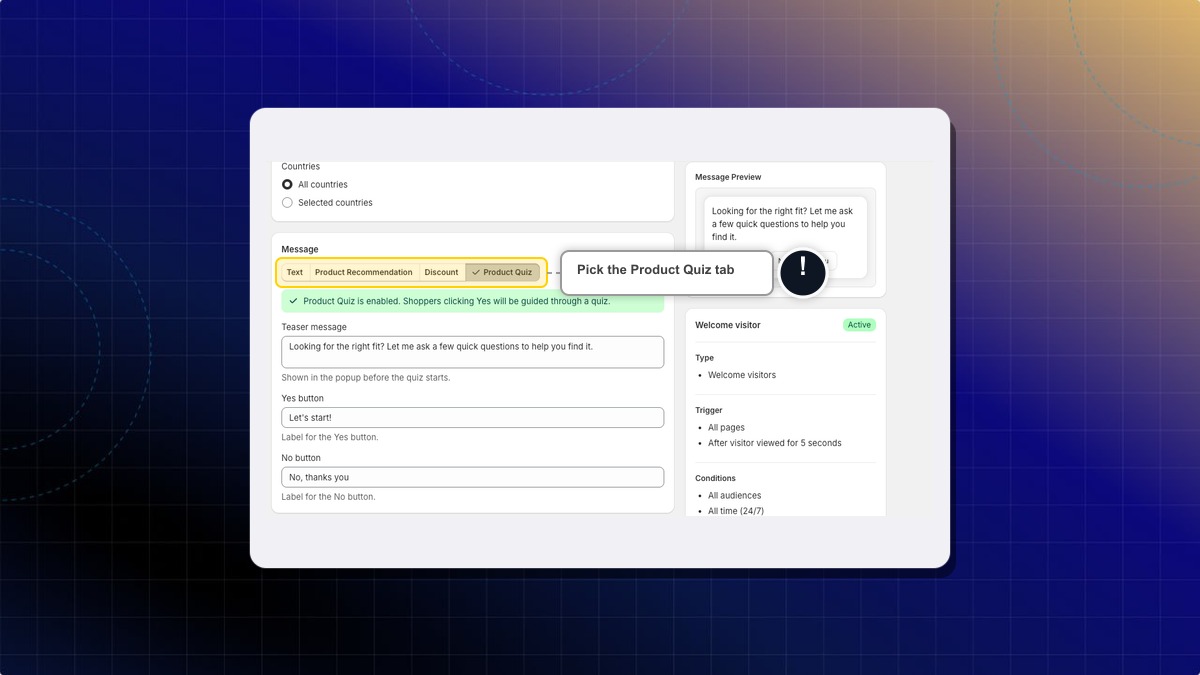The height and width of the screenshot is (675, 1200).
Task: Focus the No button label input
Action: (x=472, y=477)
